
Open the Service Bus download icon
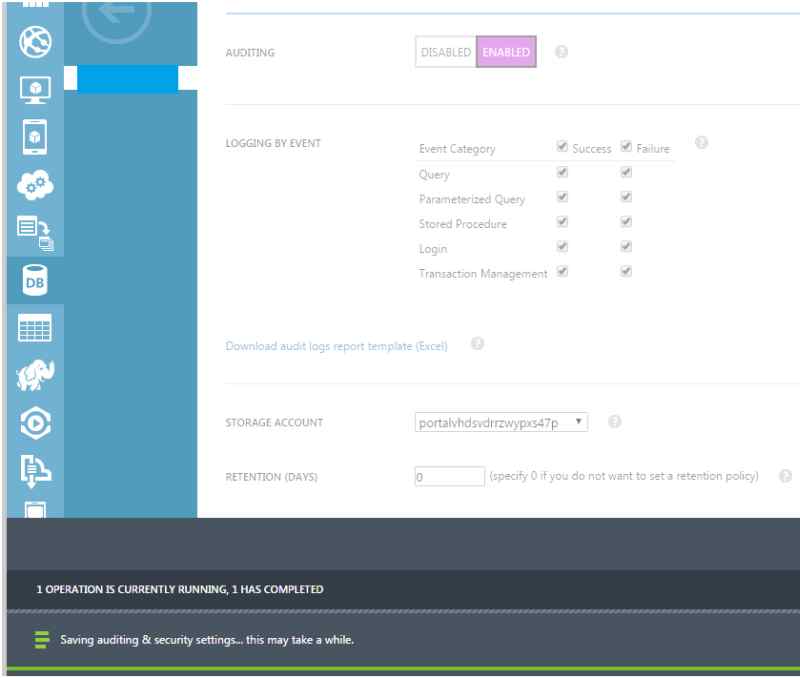(x=35, y=470)
